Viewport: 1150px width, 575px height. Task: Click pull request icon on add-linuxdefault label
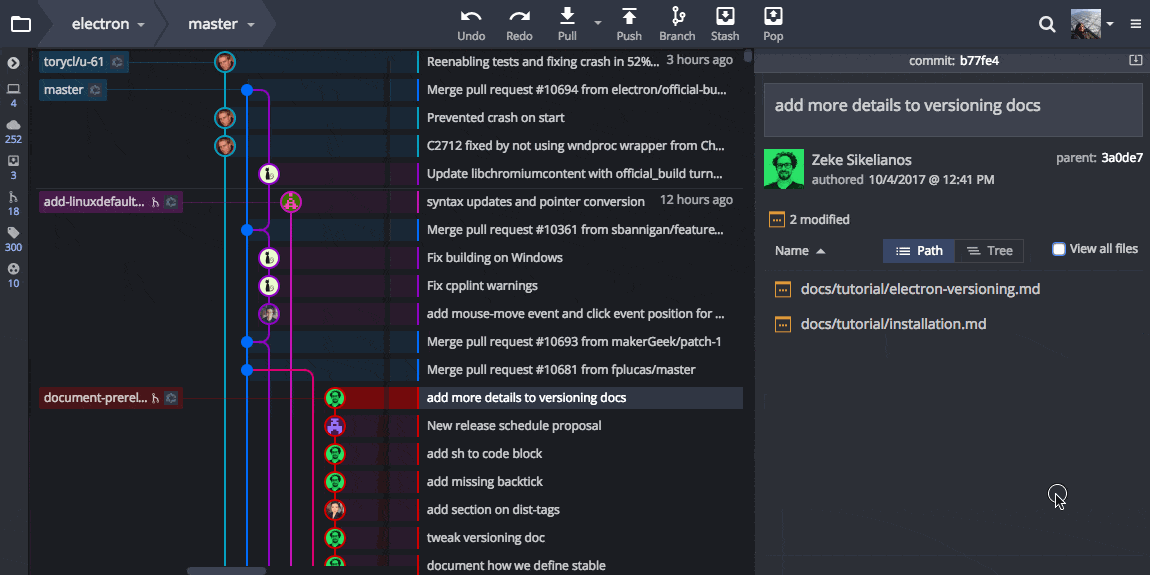point(155,202)
